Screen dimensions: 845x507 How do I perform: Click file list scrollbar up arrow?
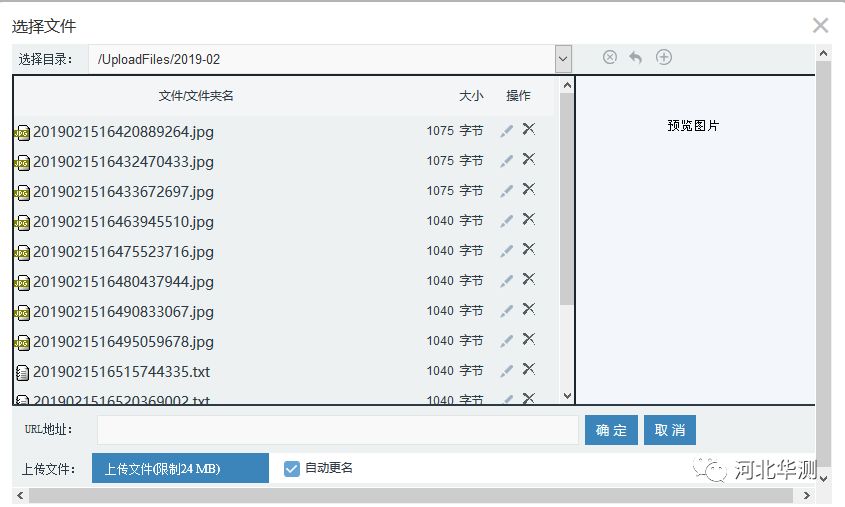click(x=567, y=85)
